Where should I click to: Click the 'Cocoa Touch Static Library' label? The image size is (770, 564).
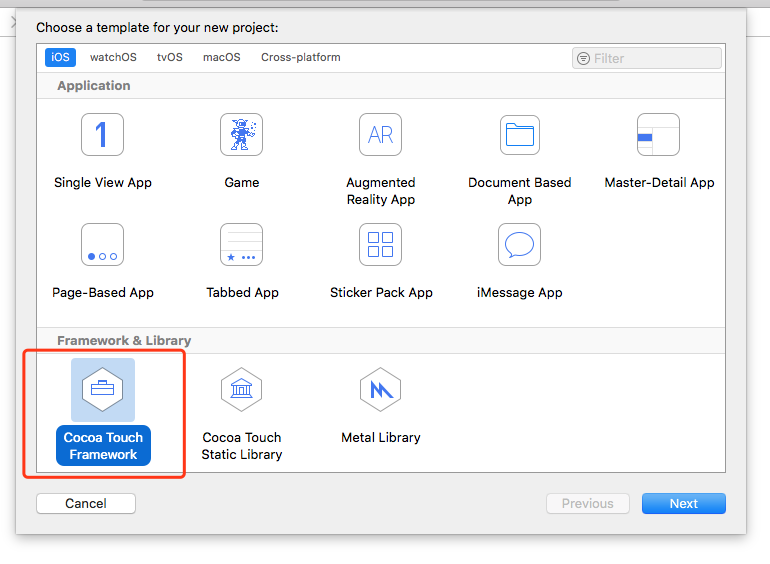(242, 446)
